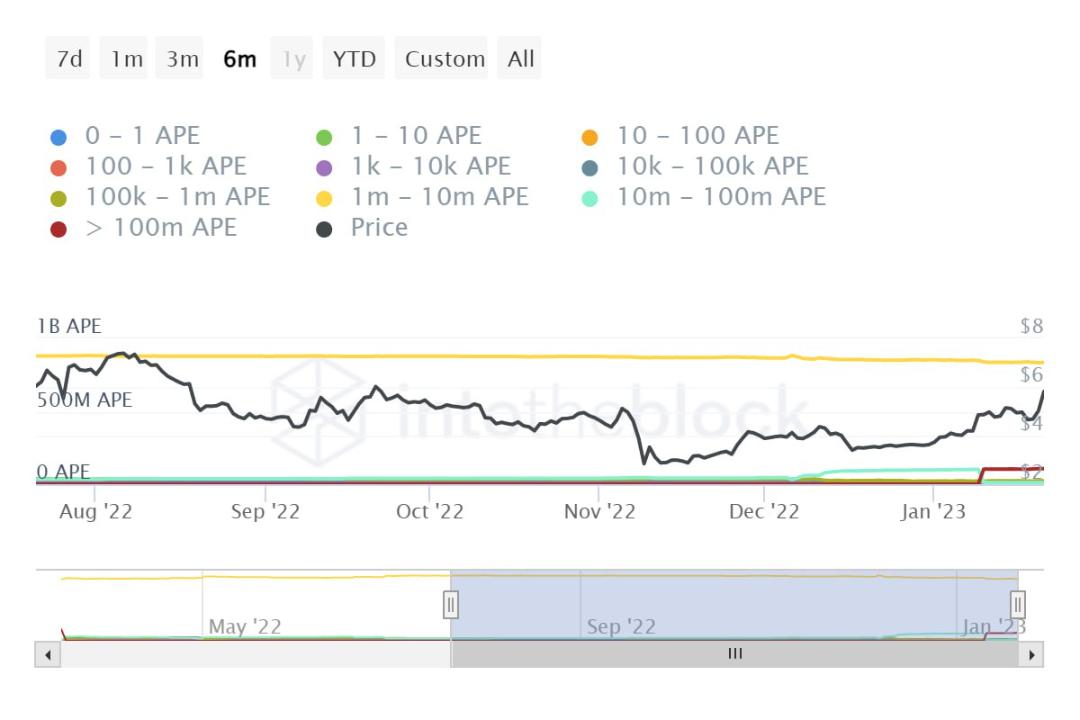This screenshot has height=720, width=1080.
Task: Show All time range data
Action: tap(521, 59)
